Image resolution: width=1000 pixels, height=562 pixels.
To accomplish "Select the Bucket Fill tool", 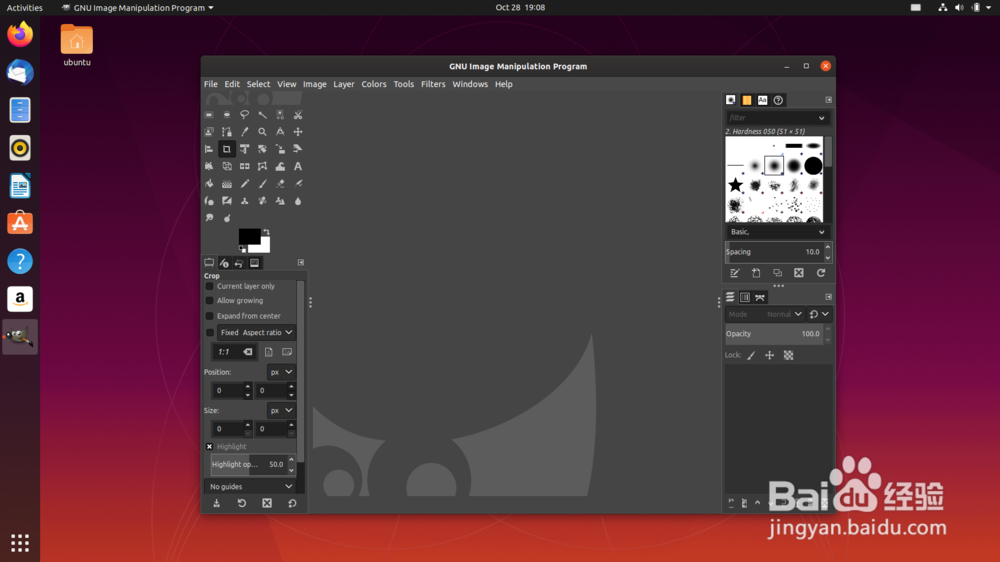I will [209, 184].
